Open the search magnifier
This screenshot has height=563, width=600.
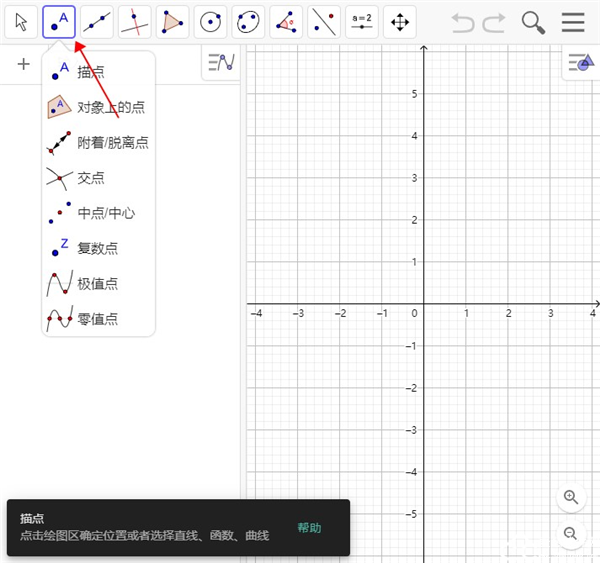tap(534, 22)
